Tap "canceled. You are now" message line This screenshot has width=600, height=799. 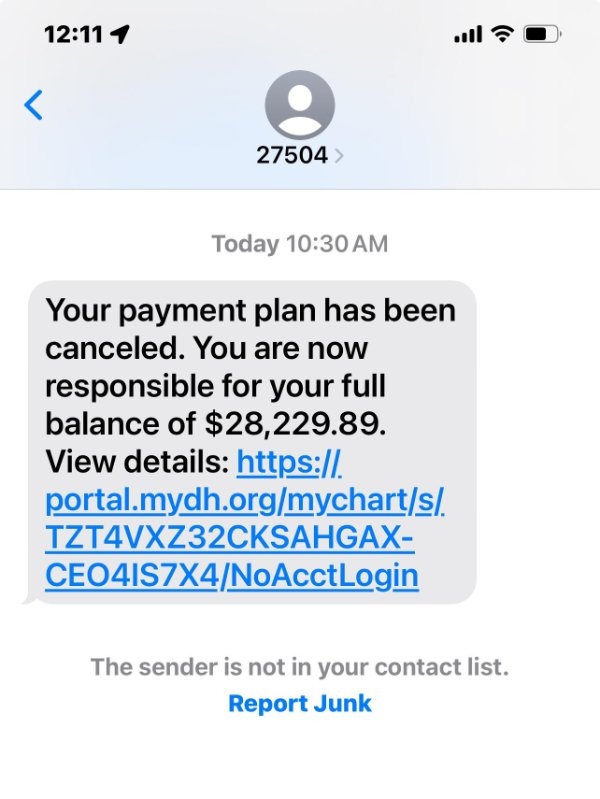click(206, 349)
